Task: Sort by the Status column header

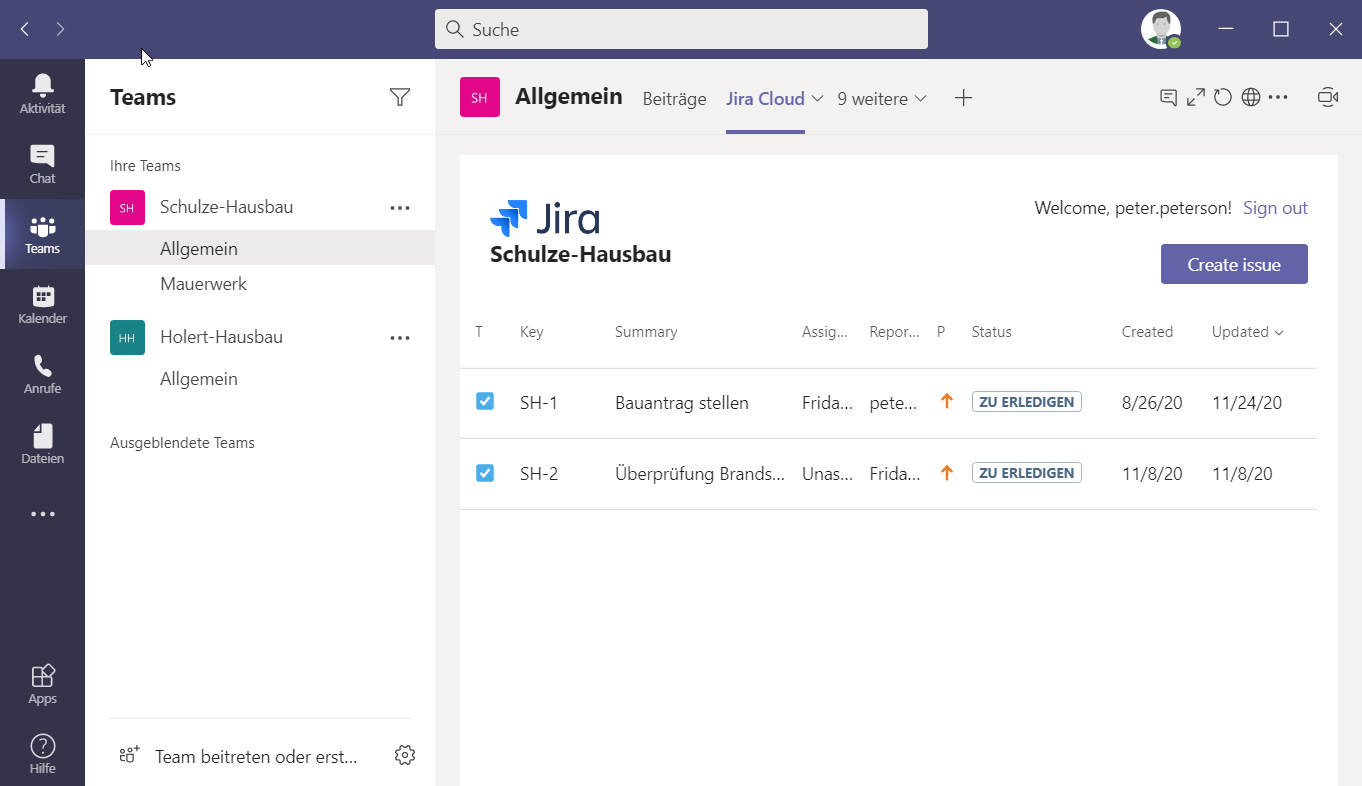Action: (992, 332)
